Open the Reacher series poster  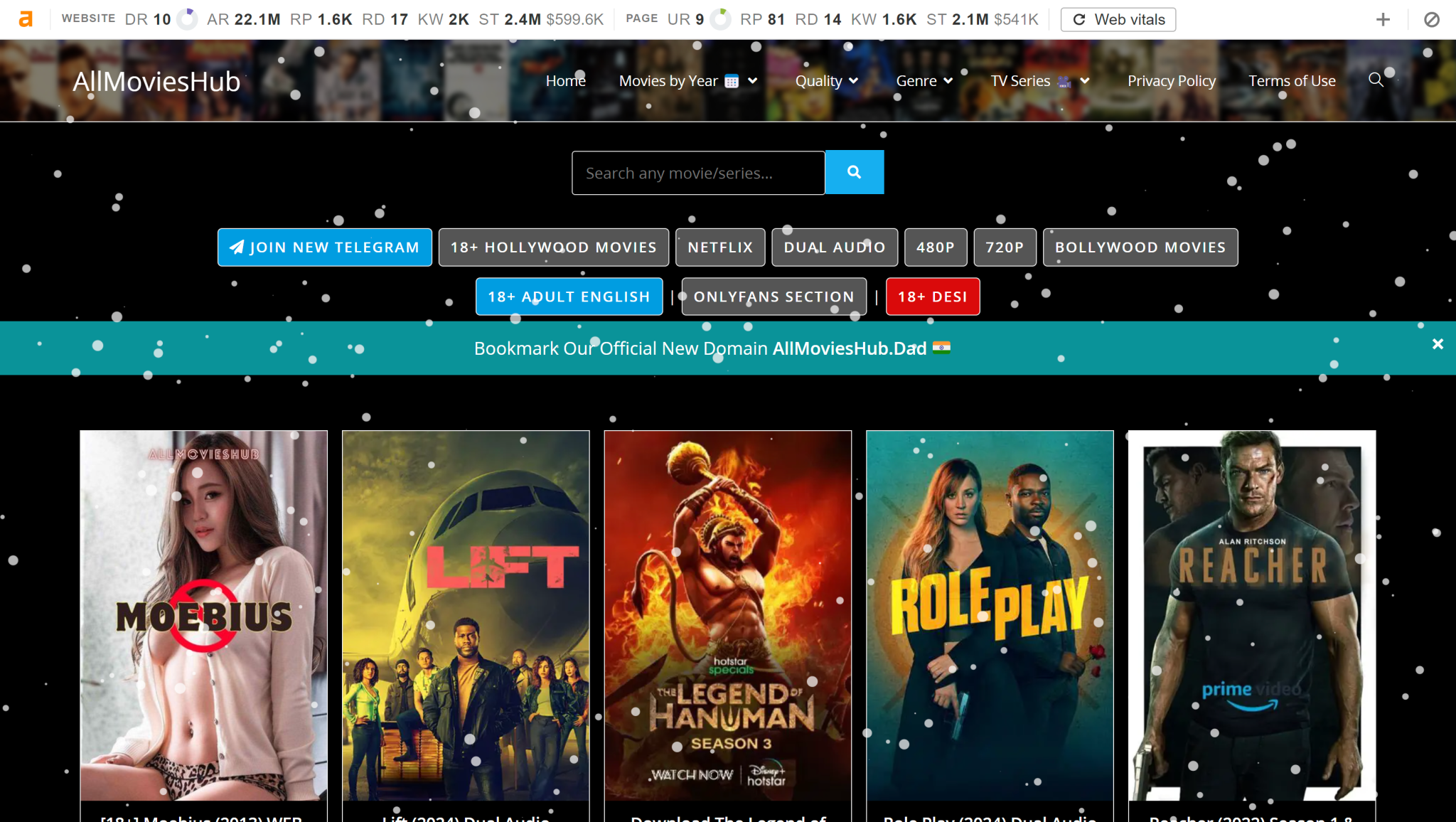tap(1252, 615)
